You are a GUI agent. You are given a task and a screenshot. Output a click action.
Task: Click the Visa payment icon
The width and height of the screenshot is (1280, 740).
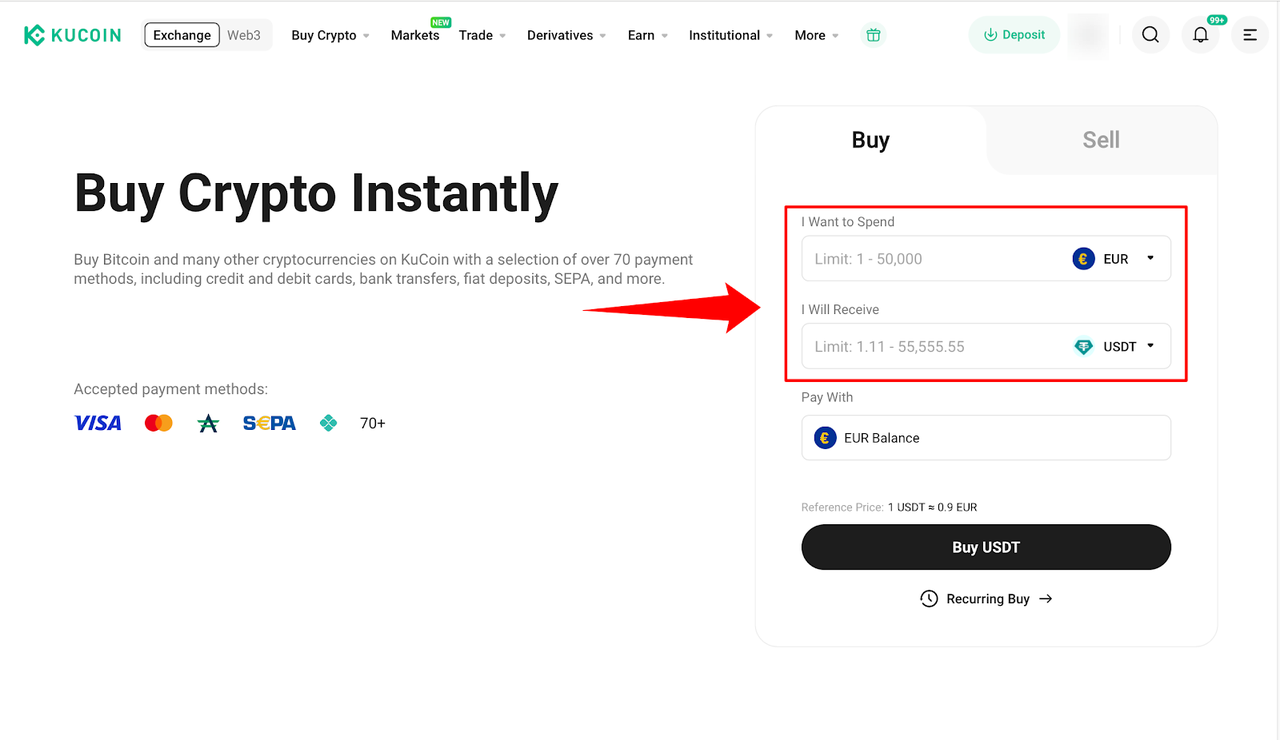[98, 423]
